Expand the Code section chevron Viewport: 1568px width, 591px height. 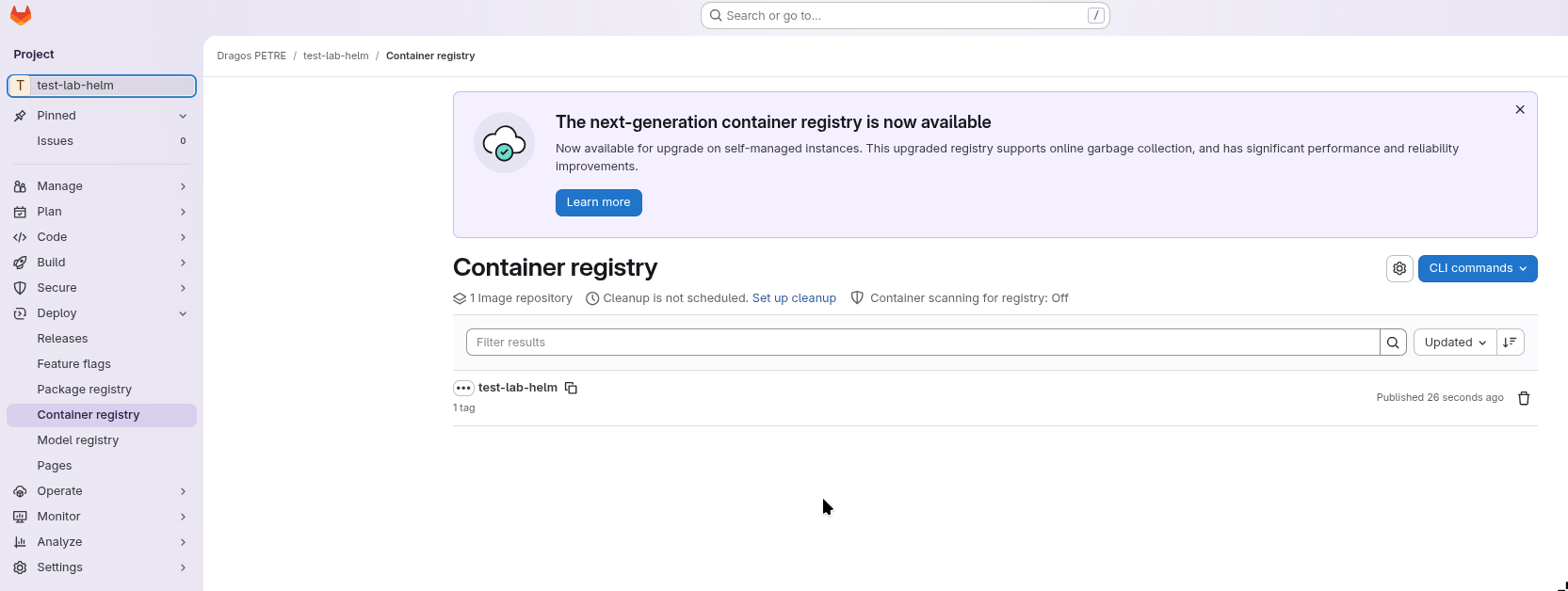tap(183, 237)
